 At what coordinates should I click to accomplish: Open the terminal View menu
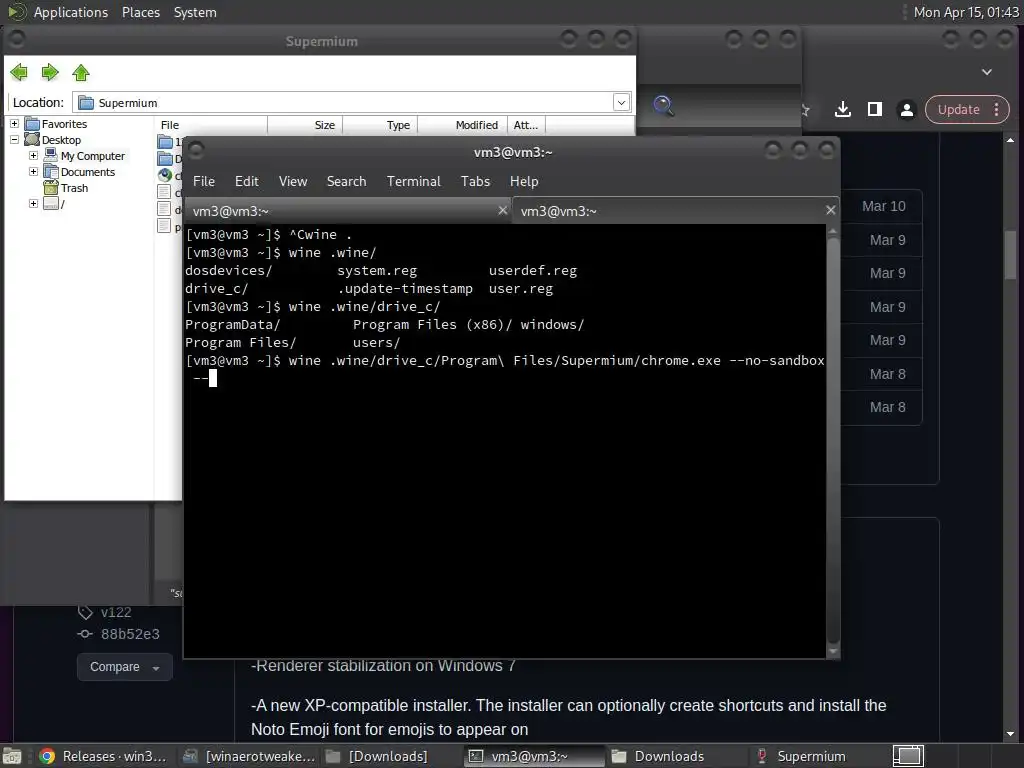coord(293,182)
